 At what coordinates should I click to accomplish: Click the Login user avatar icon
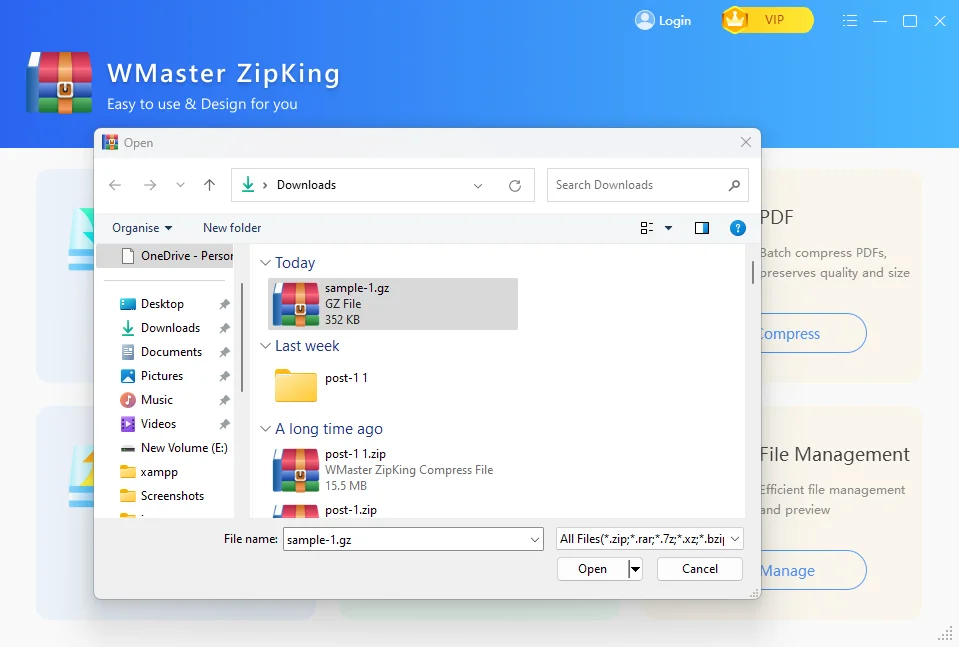point(645,20)
